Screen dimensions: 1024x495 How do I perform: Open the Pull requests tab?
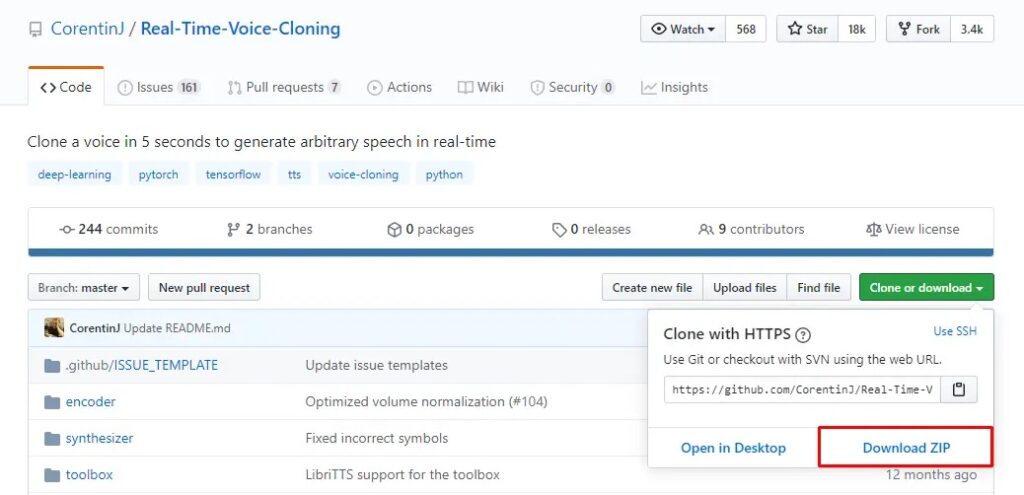point(284,88)
